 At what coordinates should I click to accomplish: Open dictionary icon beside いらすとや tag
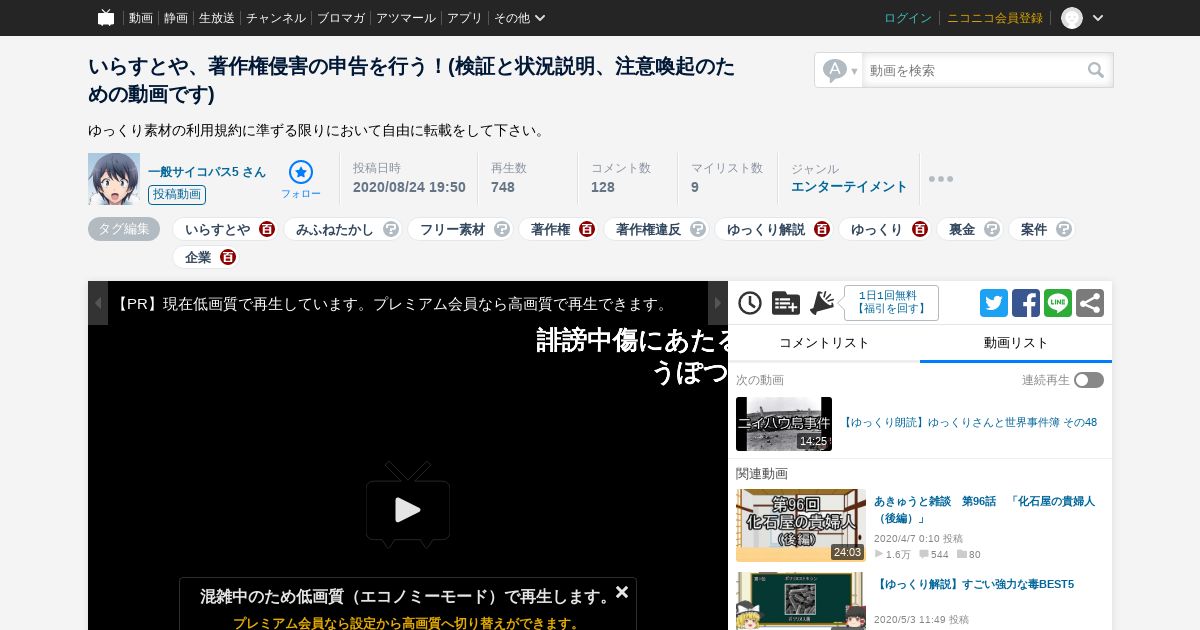pyautogui.click(x=267, y=230)
